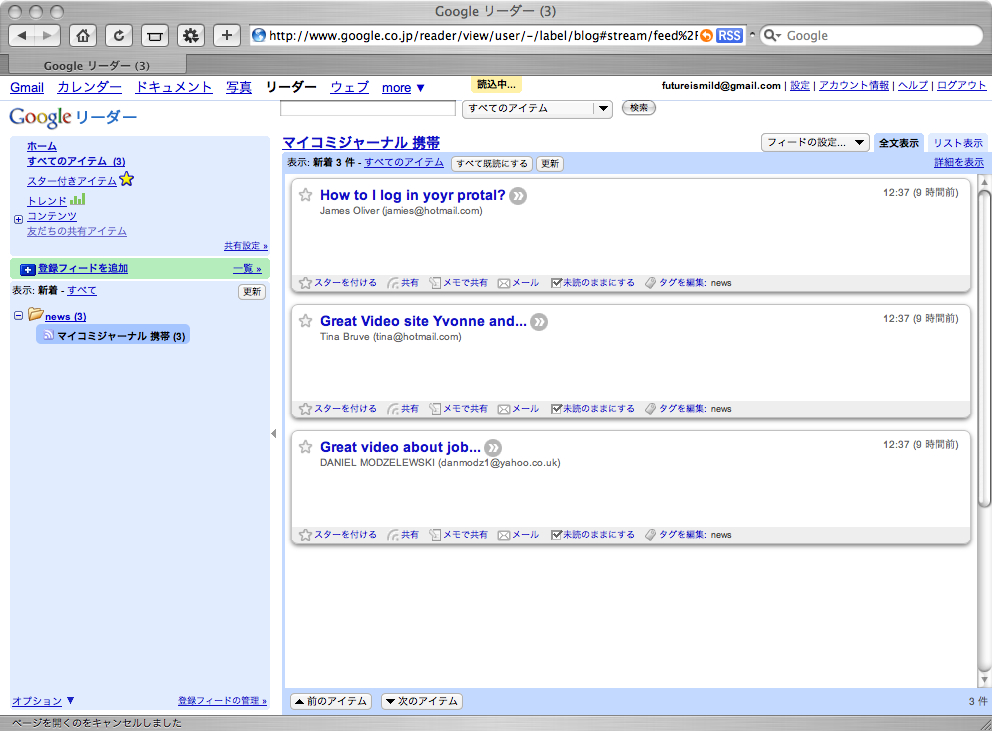Expand the コンテンツ section with the plus box
This screenshot has height=731, width=992.
coord(18,219)
